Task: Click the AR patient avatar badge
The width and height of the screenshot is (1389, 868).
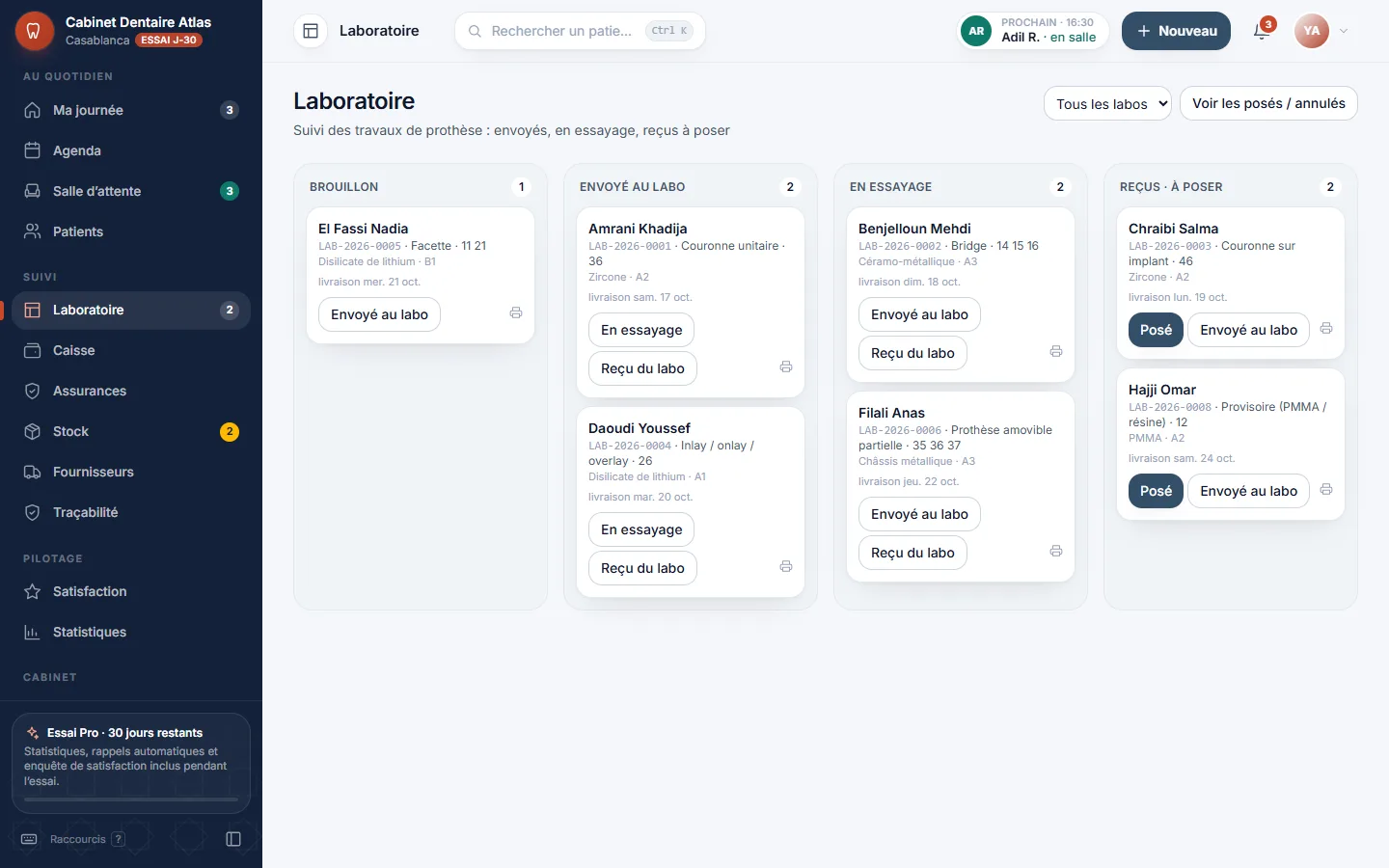Action: pyautogui.click(x=976, y=31)
